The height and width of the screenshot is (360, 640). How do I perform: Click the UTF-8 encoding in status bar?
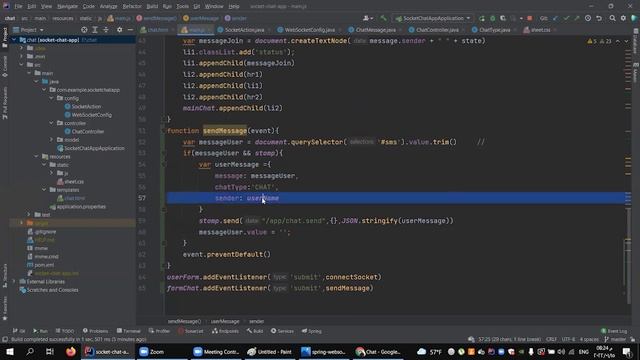(x=568, y=339)
